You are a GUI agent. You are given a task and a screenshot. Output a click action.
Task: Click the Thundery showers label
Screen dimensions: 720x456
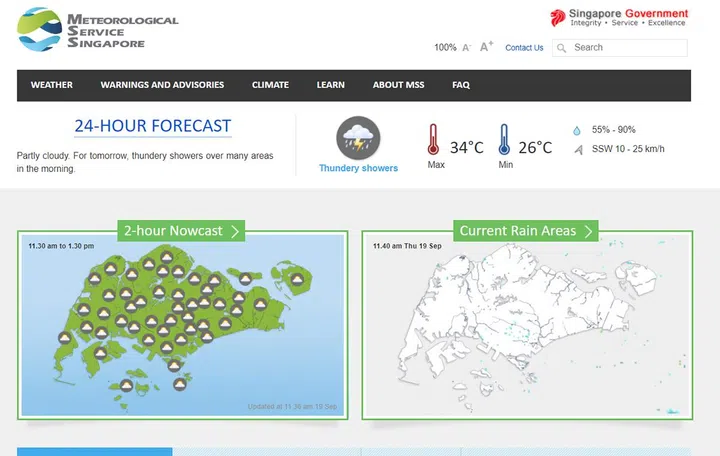tap(359, 168)
